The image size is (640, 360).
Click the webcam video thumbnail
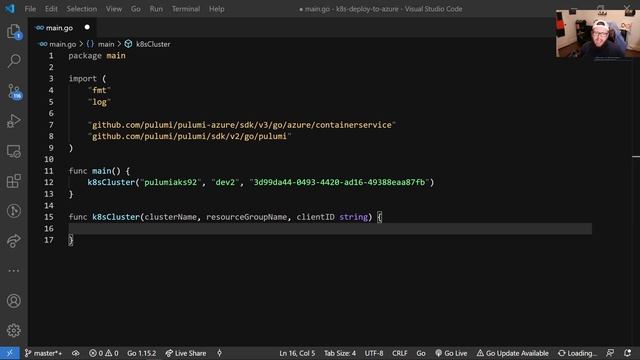[x=598, y=34]
